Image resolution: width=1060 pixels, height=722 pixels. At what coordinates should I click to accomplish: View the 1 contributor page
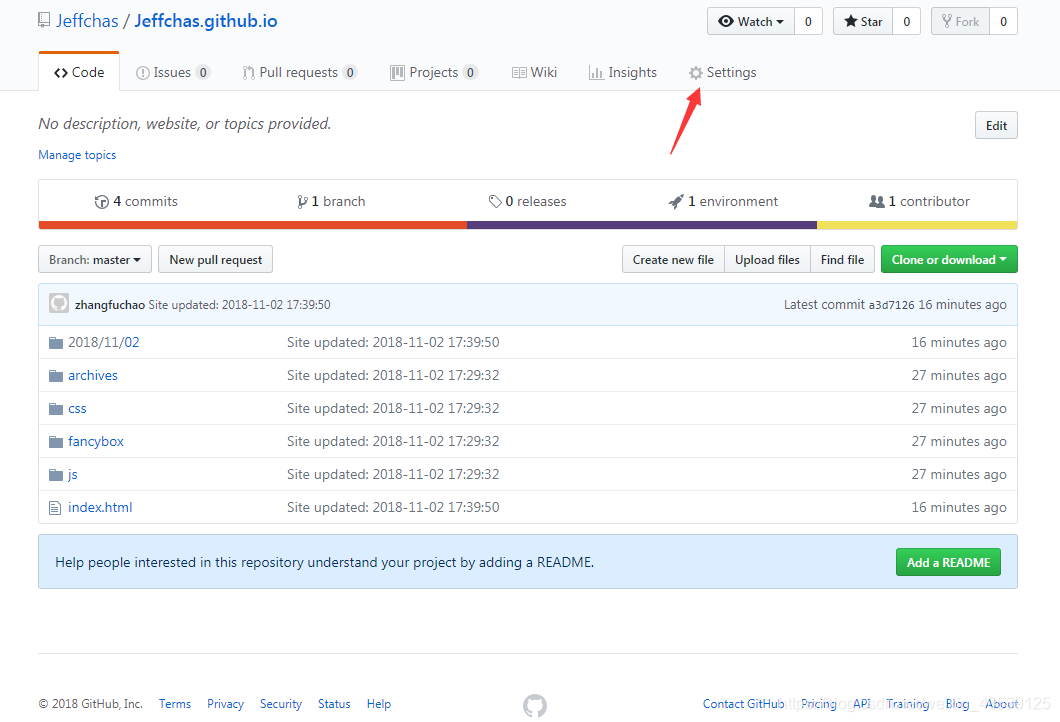pos(919,201)
